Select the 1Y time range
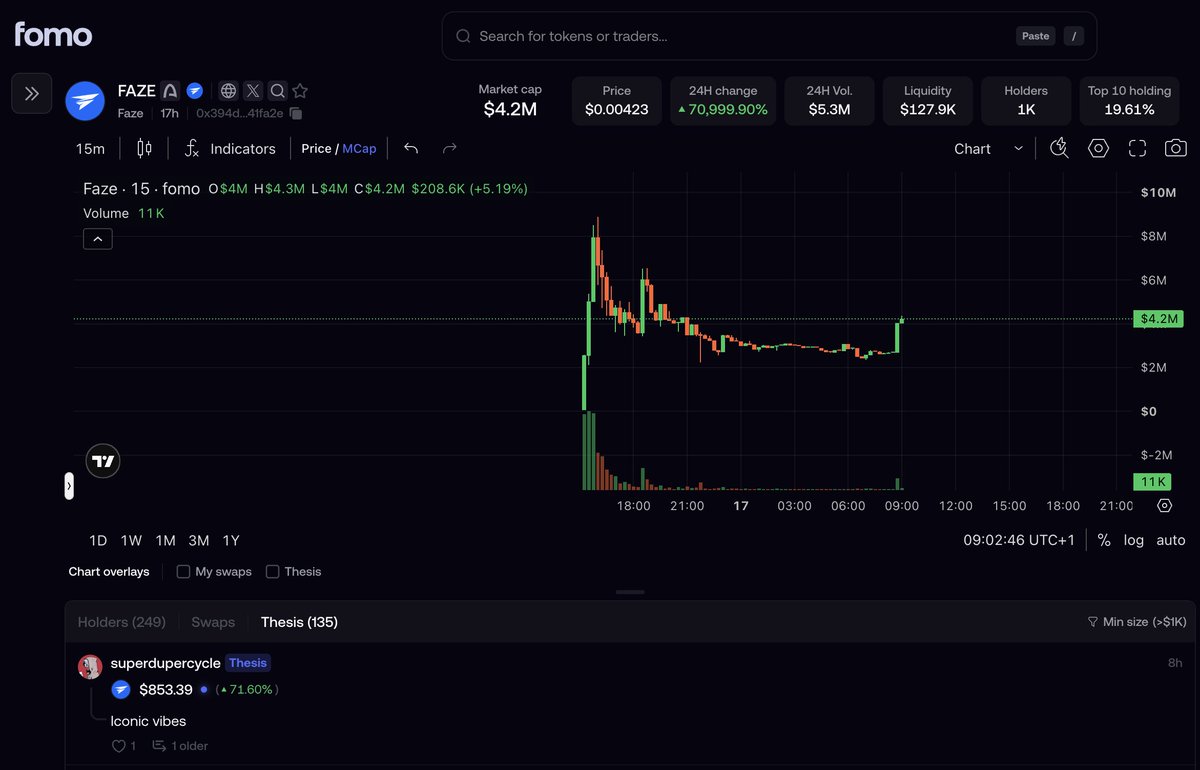This screenshot has width=1200, height=770. coord(231,541)
